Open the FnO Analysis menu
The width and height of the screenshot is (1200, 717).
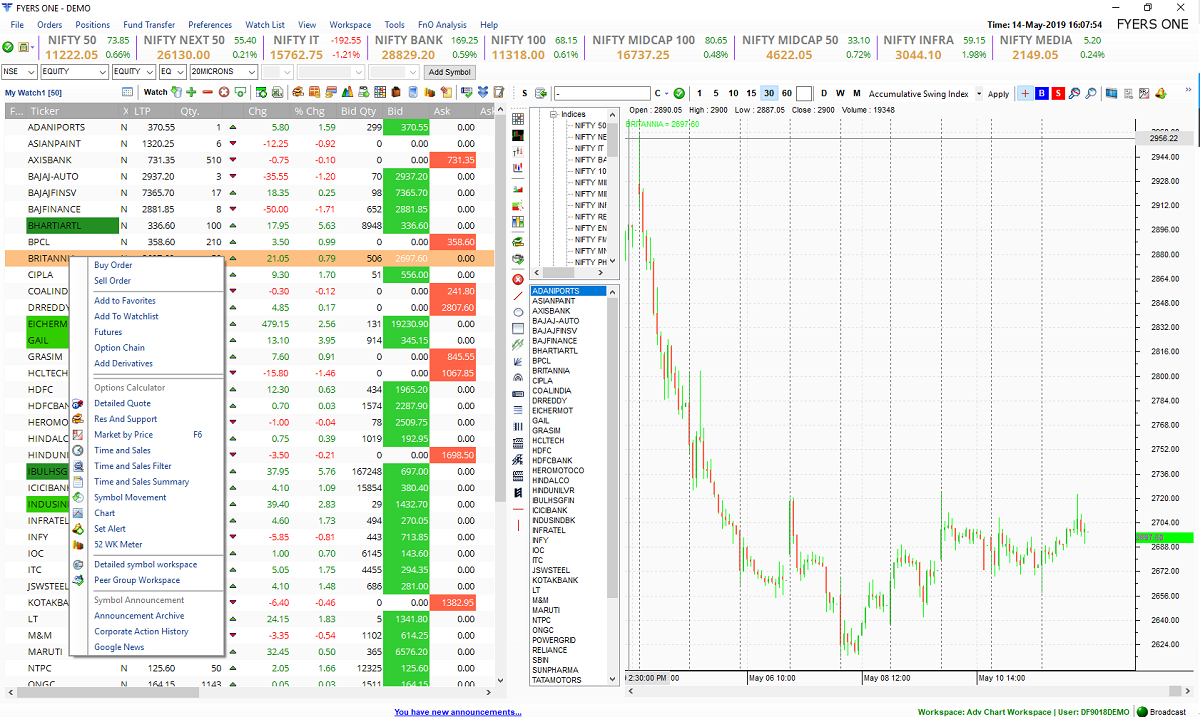(441, 25)
